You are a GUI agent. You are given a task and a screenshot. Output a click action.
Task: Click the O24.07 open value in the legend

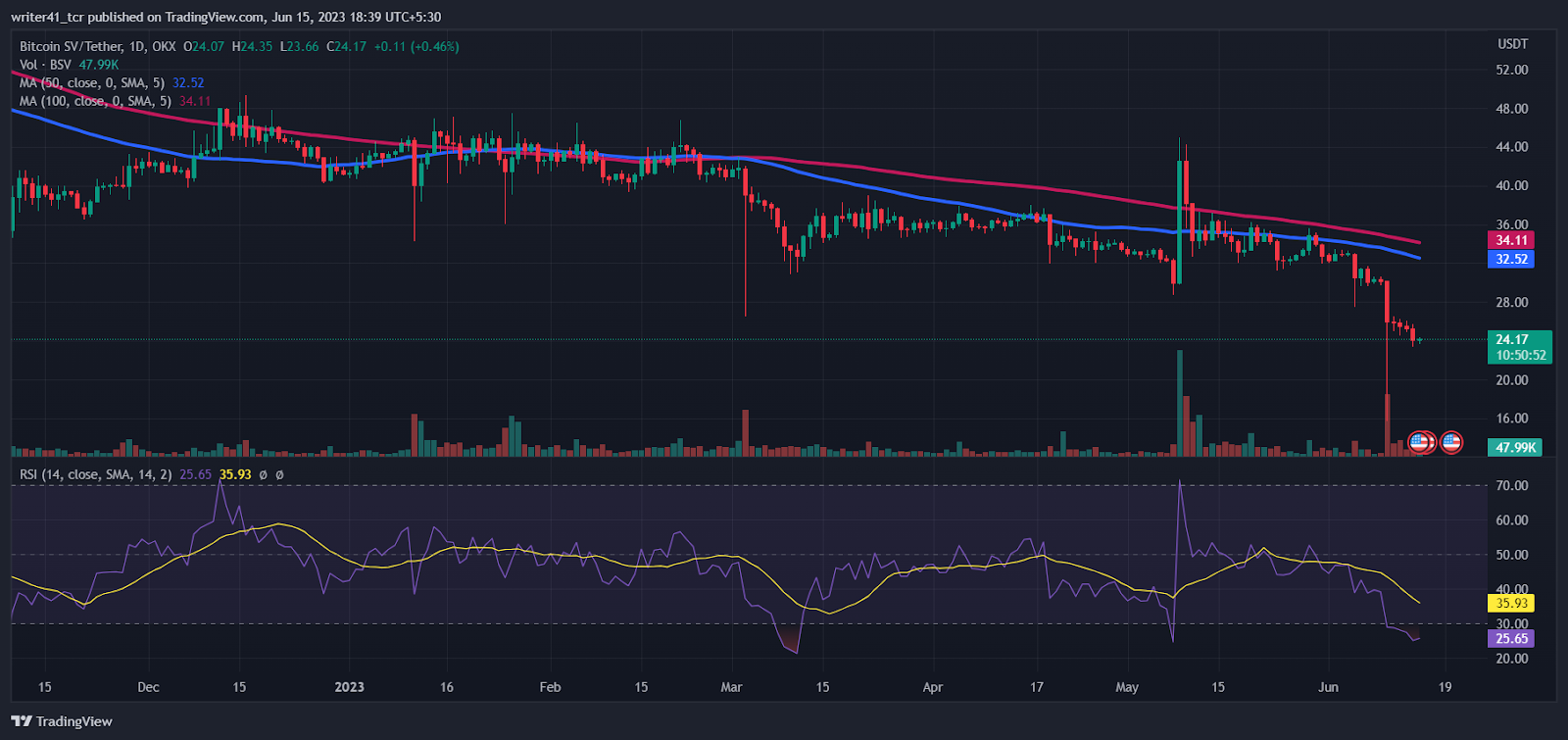(x=204, y=46)
